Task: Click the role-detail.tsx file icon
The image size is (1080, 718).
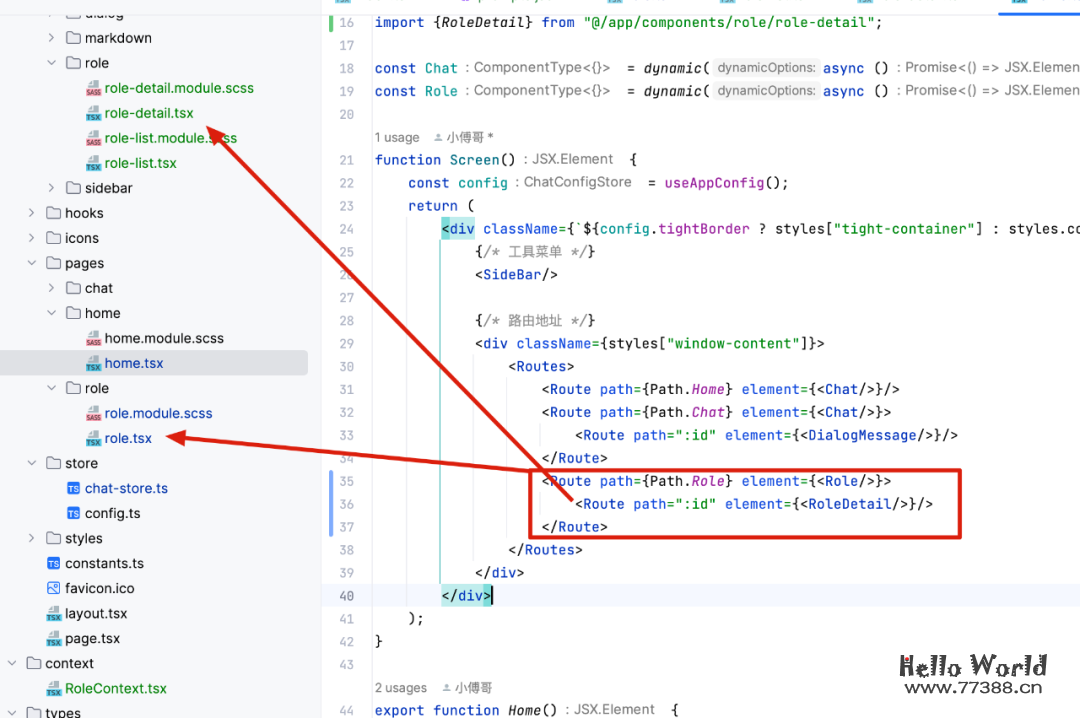Action: point(93,114)
